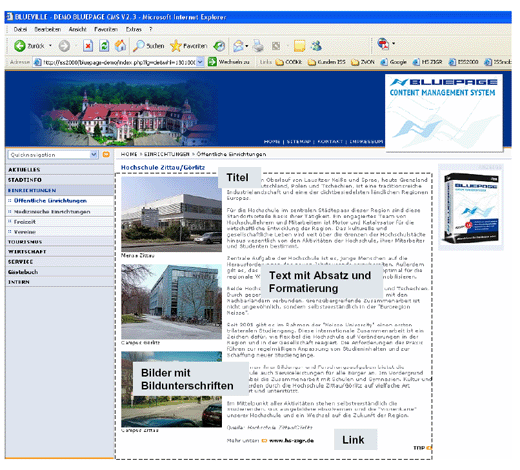Click the printer icon in toolbar

[258, 46]
